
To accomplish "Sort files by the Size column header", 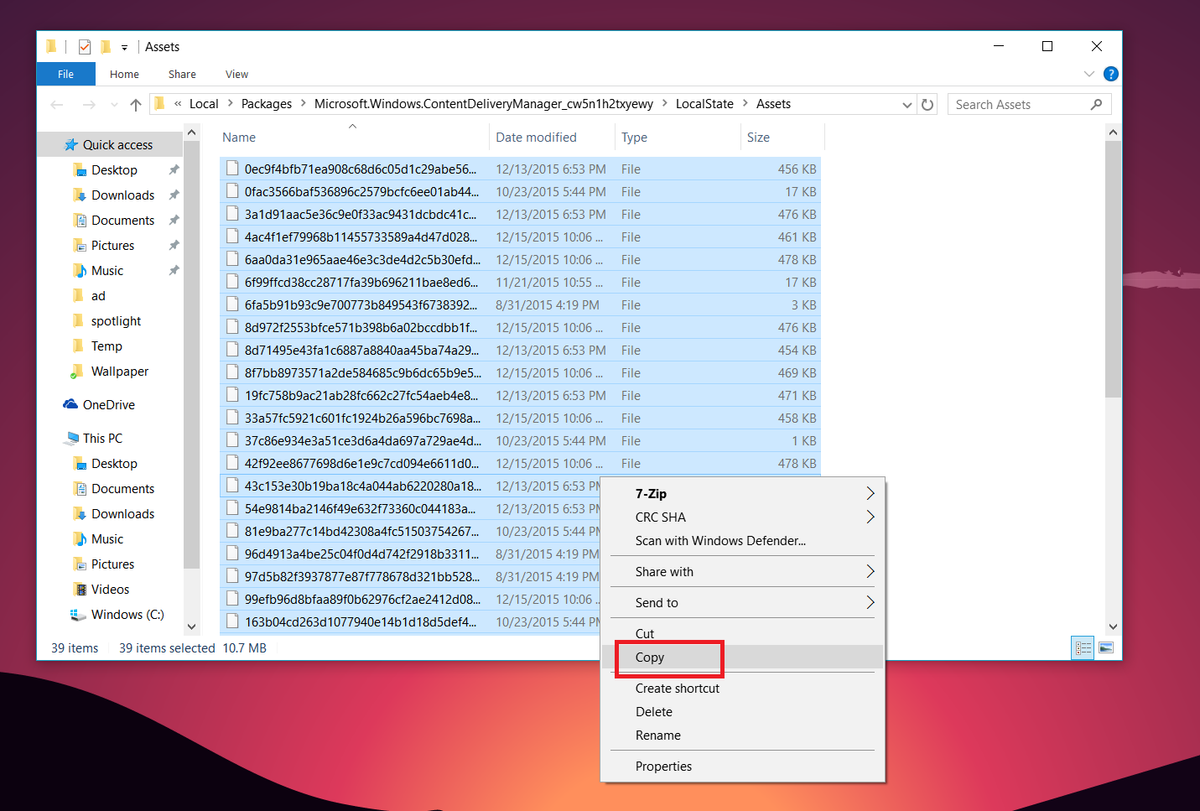I will (757, 137).
